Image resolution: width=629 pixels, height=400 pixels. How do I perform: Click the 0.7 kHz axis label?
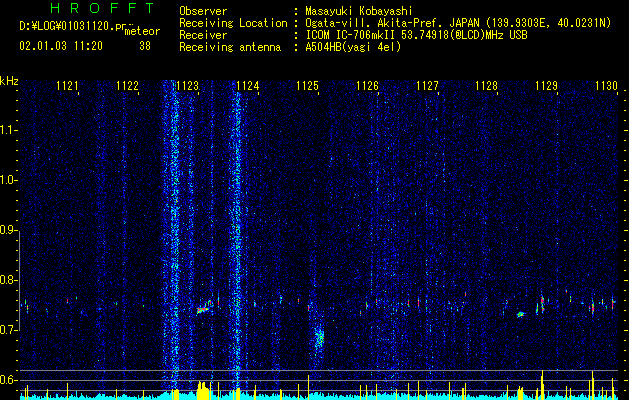coord(8,330)
